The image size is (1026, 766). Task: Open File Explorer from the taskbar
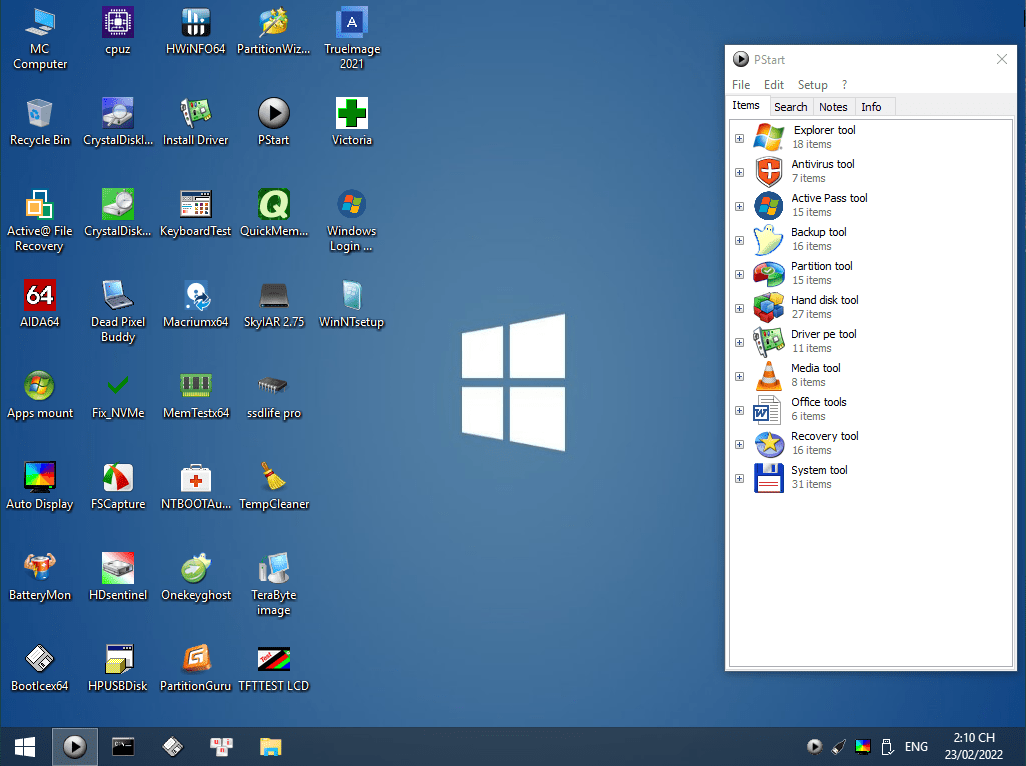click(270, 747)
